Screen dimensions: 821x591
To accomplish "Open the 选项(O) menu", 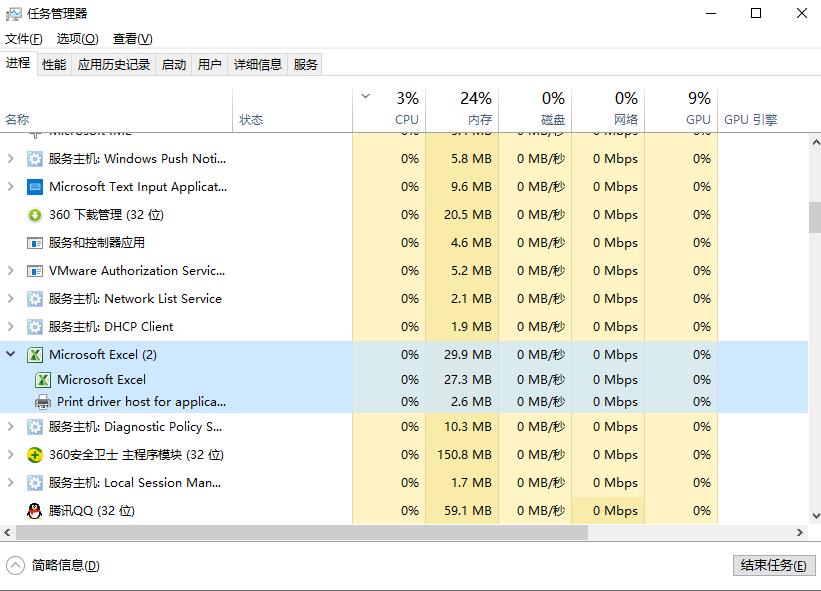I will (77, 39).
